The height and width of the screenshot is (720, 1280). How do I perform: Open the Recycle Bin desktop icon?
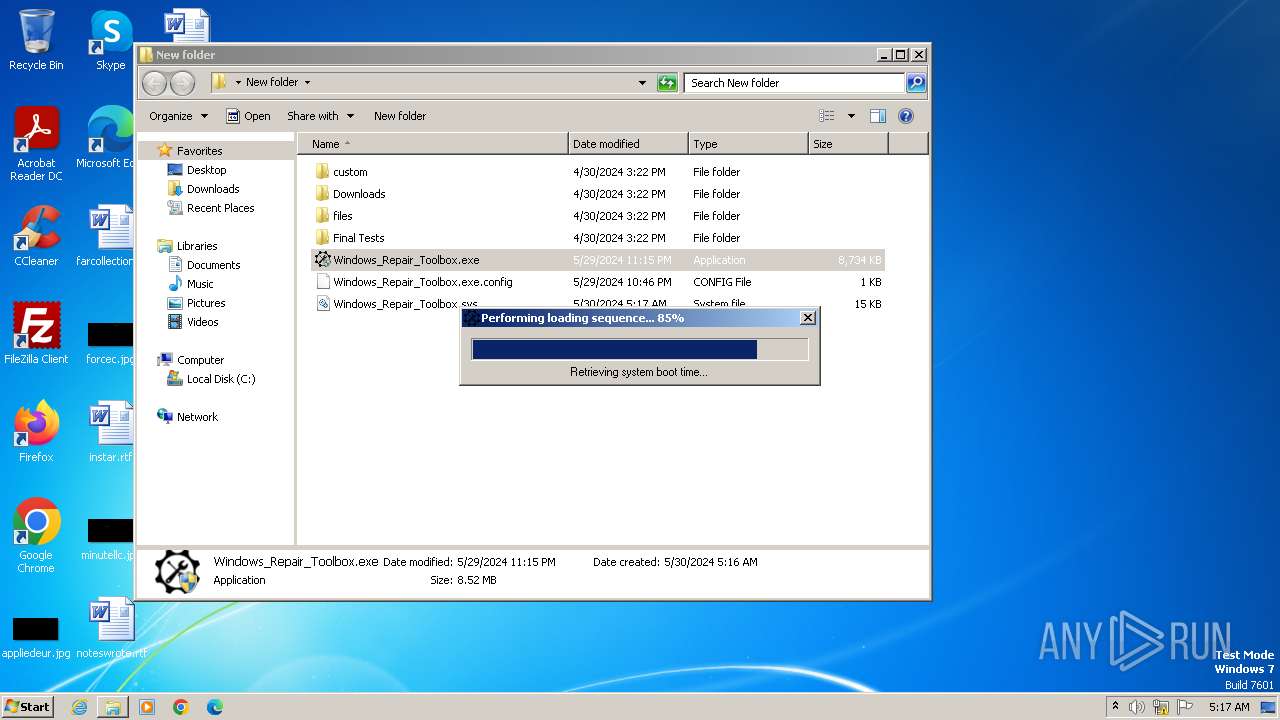point(36,40)
